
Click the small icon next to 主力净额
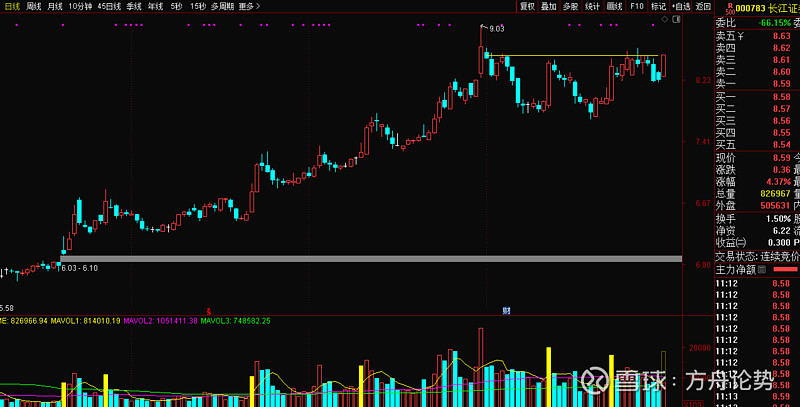(762, 269)
